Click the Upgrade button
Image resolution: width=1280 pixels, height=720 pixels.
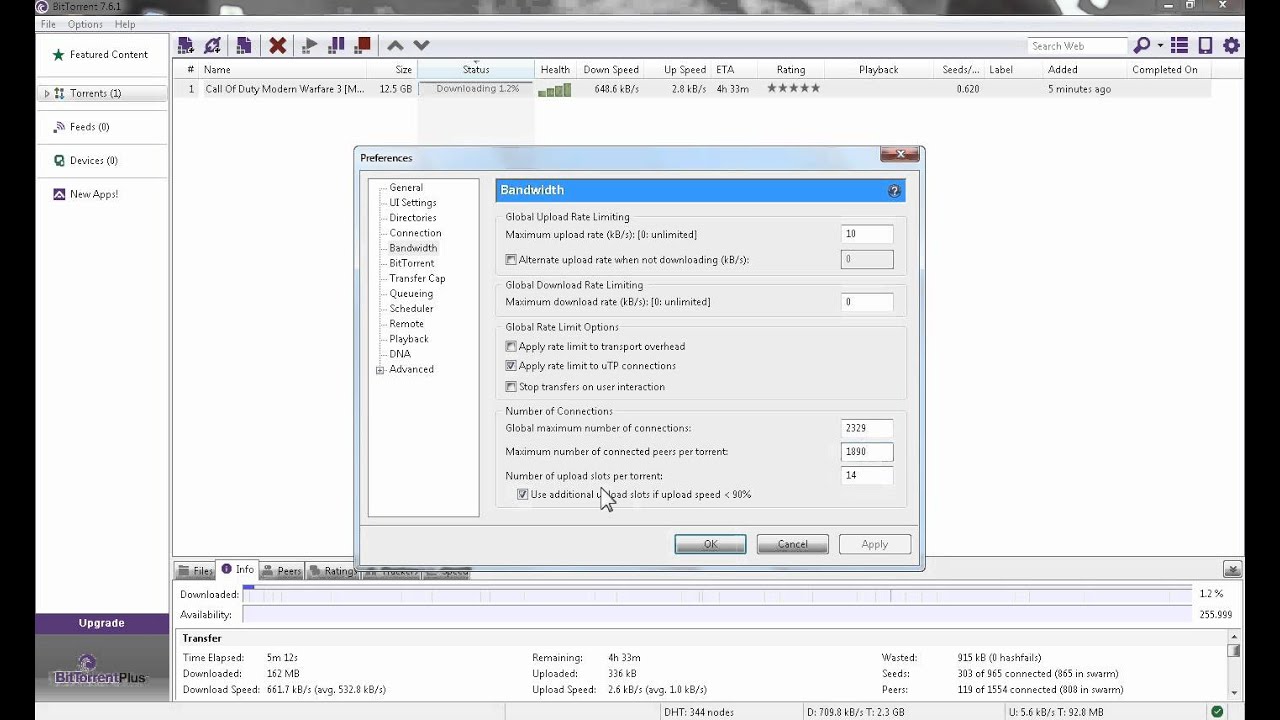pyautogui.click(x=102, y=623)
